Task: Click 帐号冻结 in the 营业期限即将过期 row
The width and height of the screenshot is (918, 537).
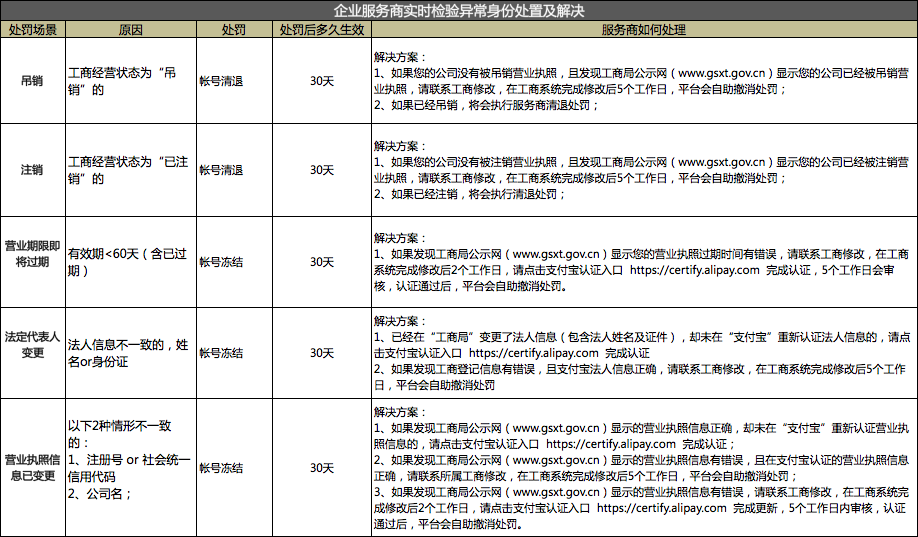Action: click(221, 262)
